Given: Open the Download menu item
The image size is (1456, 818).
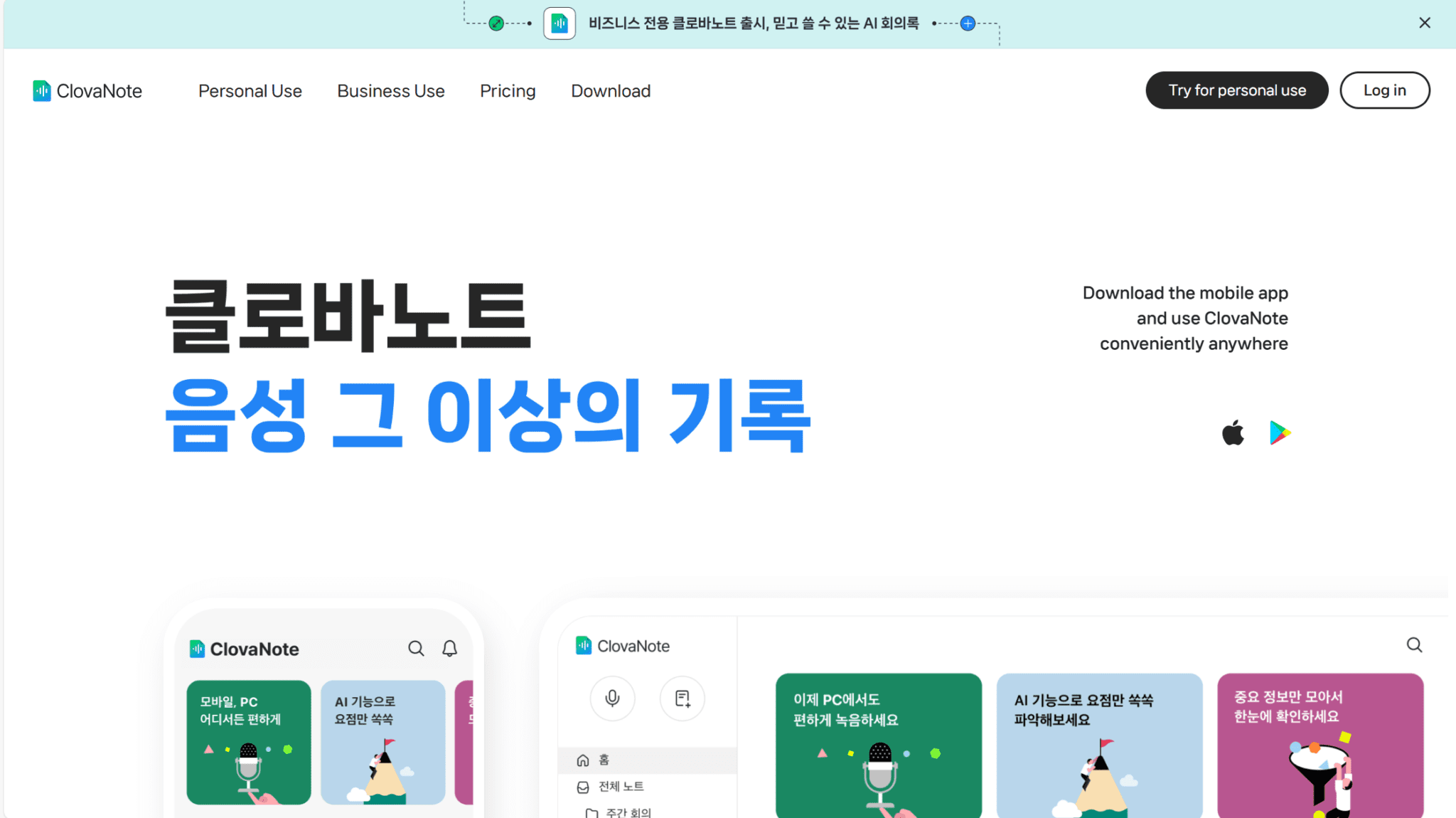Looking at the screenshot, I should point(611,91).
